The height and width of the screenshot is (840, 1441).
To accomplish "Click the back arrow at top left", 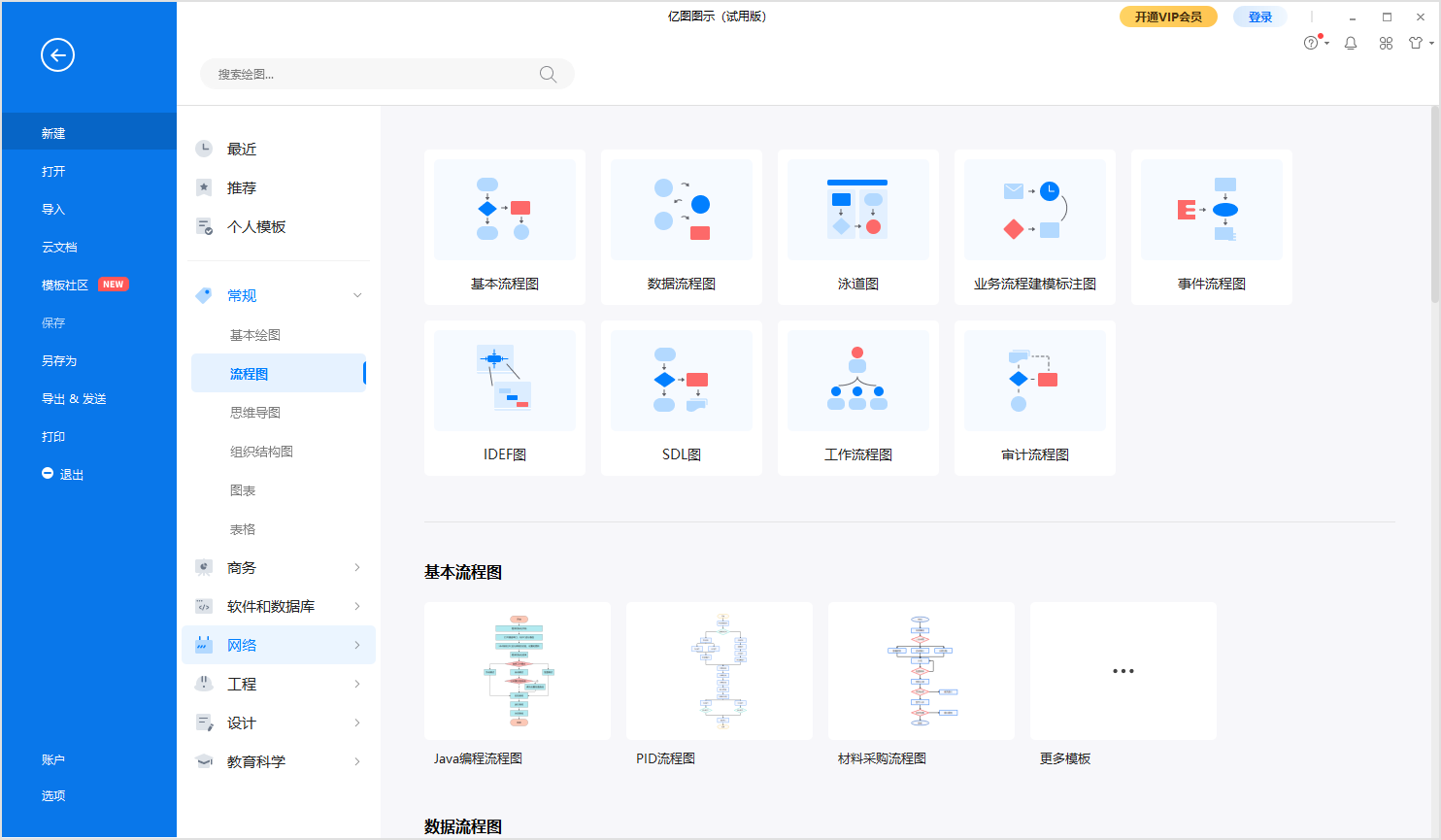I will [x=57, y=55].
